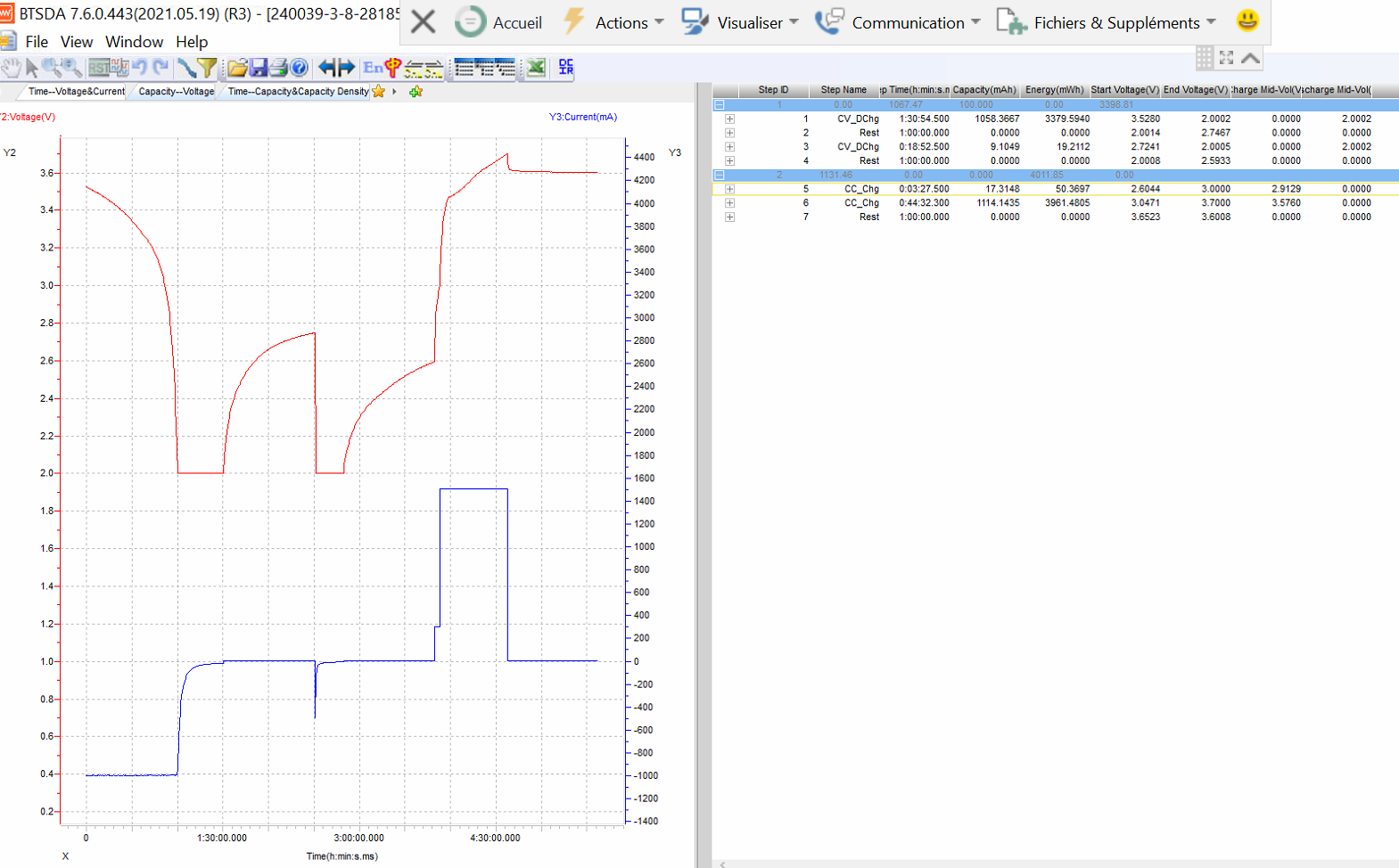
Task: Click the horizontal scrollbar left arrow
Action: tap(722, 864)
